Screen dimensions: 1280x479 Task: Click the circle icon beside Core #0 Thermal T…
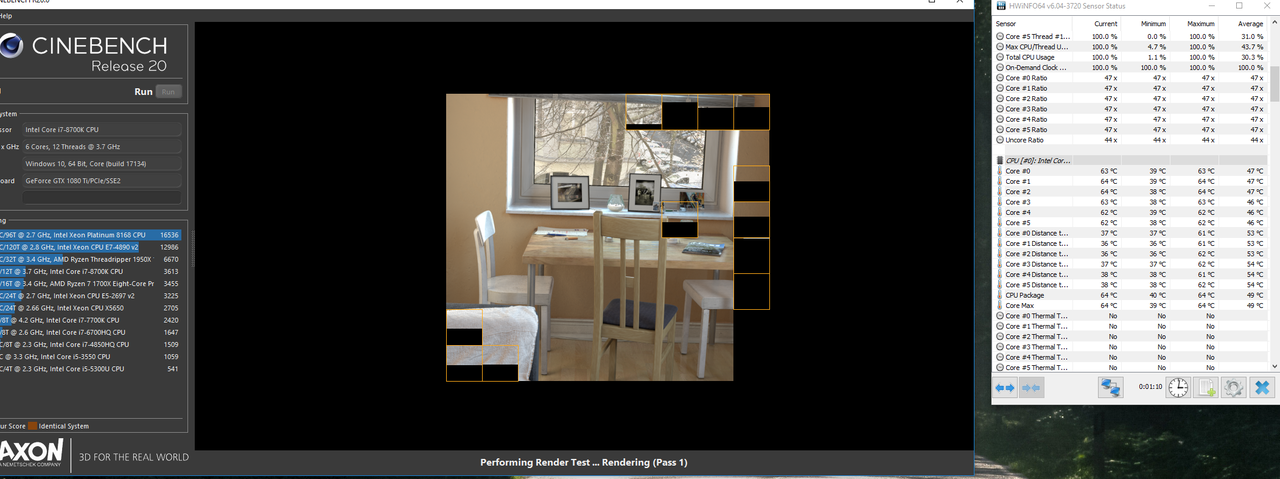[x=1000, y=316]
